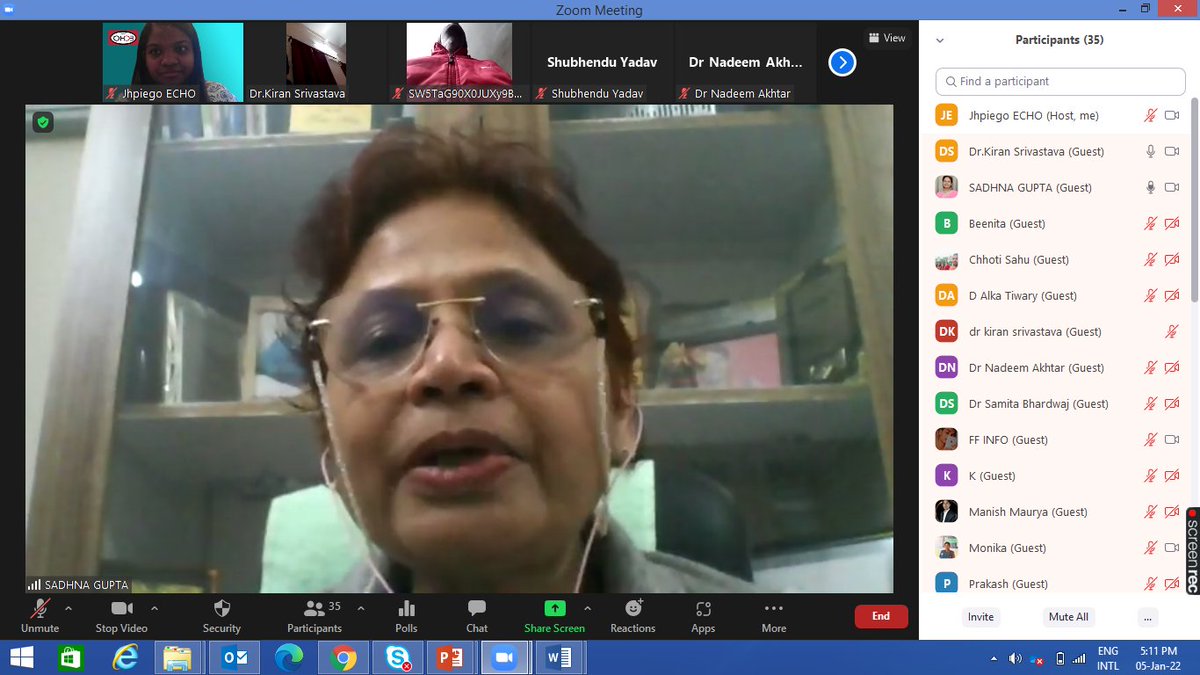The height and width of the screenshot is (675, 1200).
Task: Click participants list scrollbar
Action: pyautogui.click(x=1194, y=200)
